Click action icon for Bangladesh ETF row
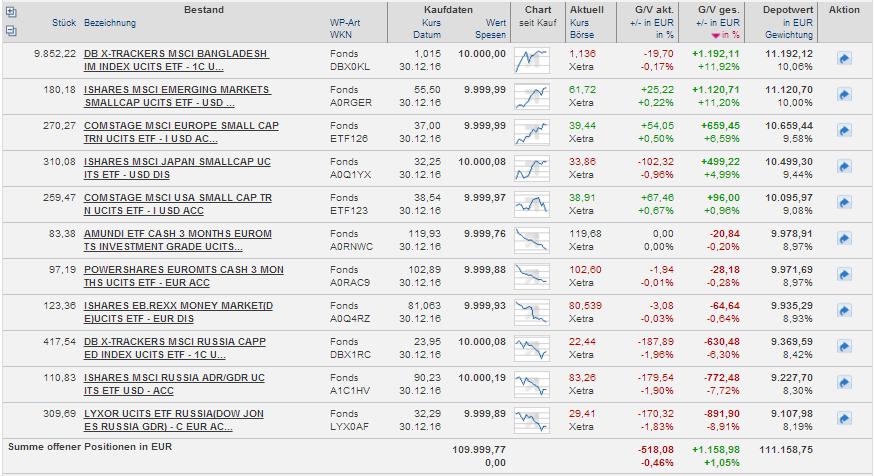The height and width of the screenshot is (476, 875). 843,60
